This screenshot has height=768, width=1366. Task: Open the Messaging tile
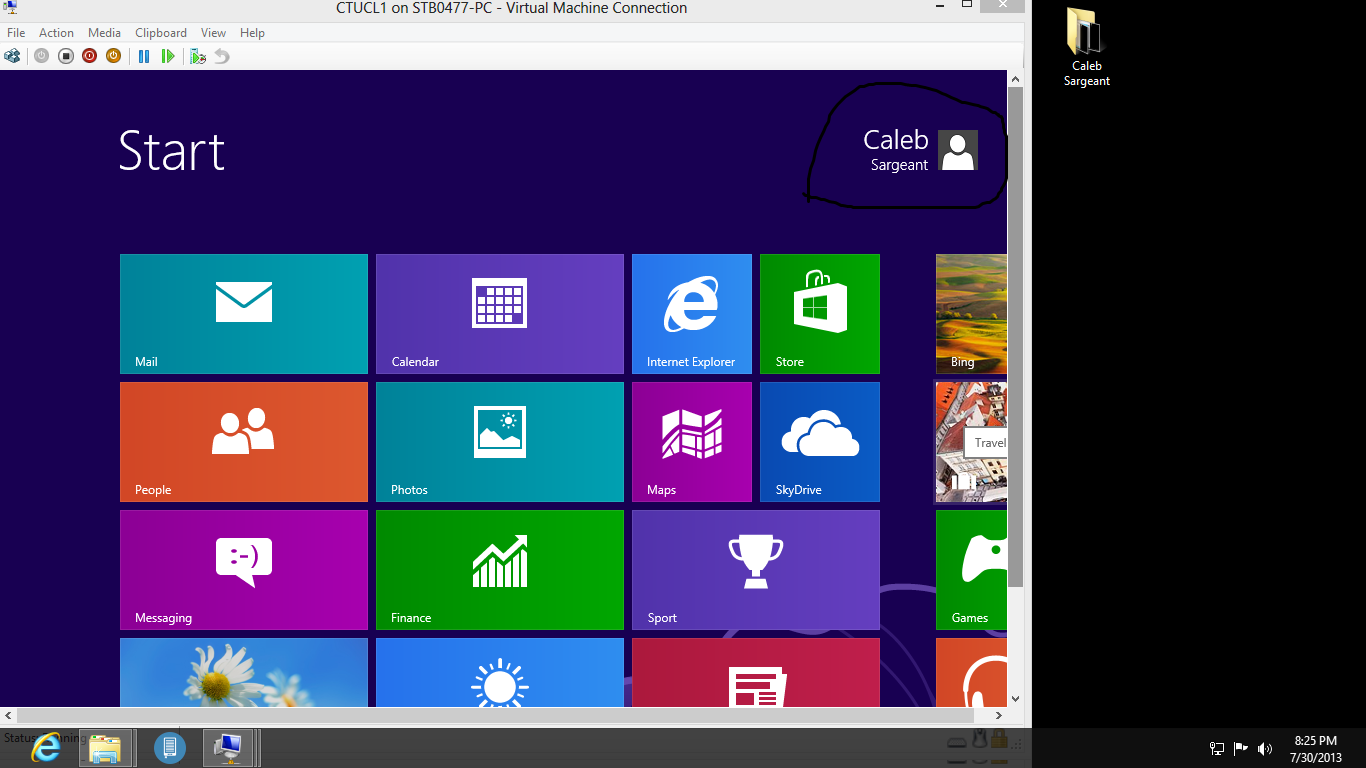[244, 570]
